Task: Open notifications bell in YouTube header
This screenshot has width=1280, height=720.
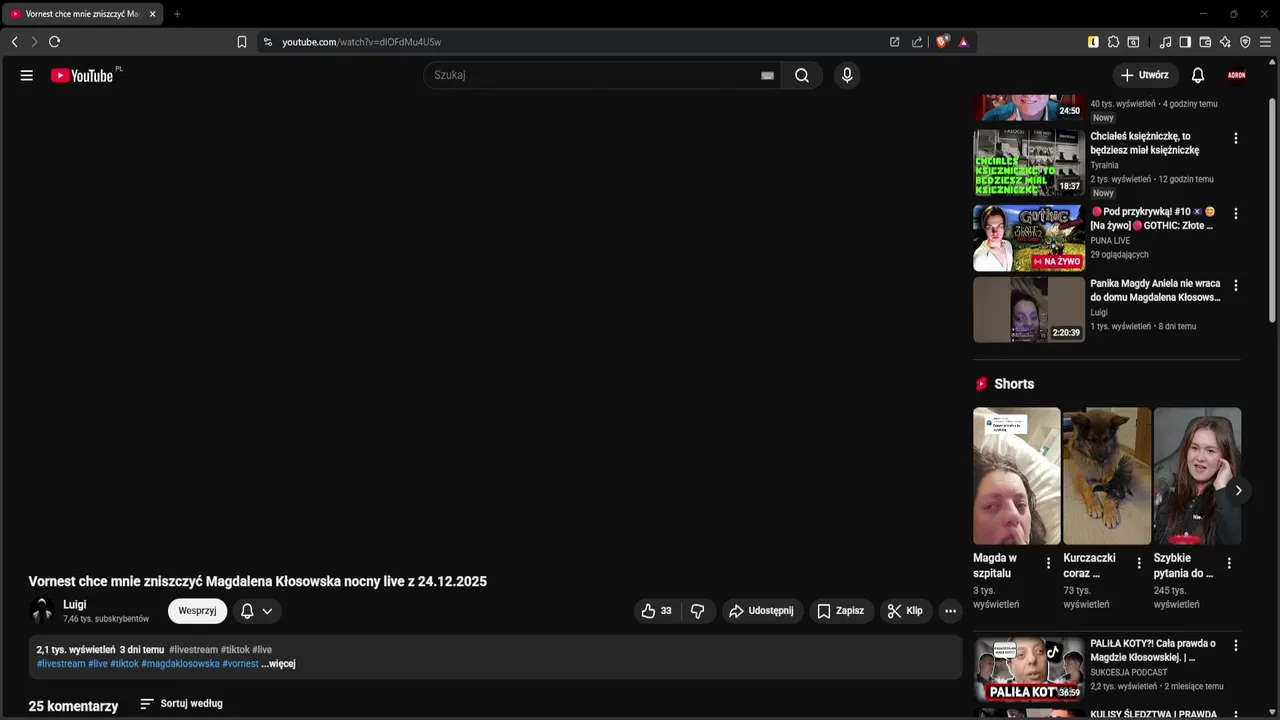Action: [x=1198, y=75]
